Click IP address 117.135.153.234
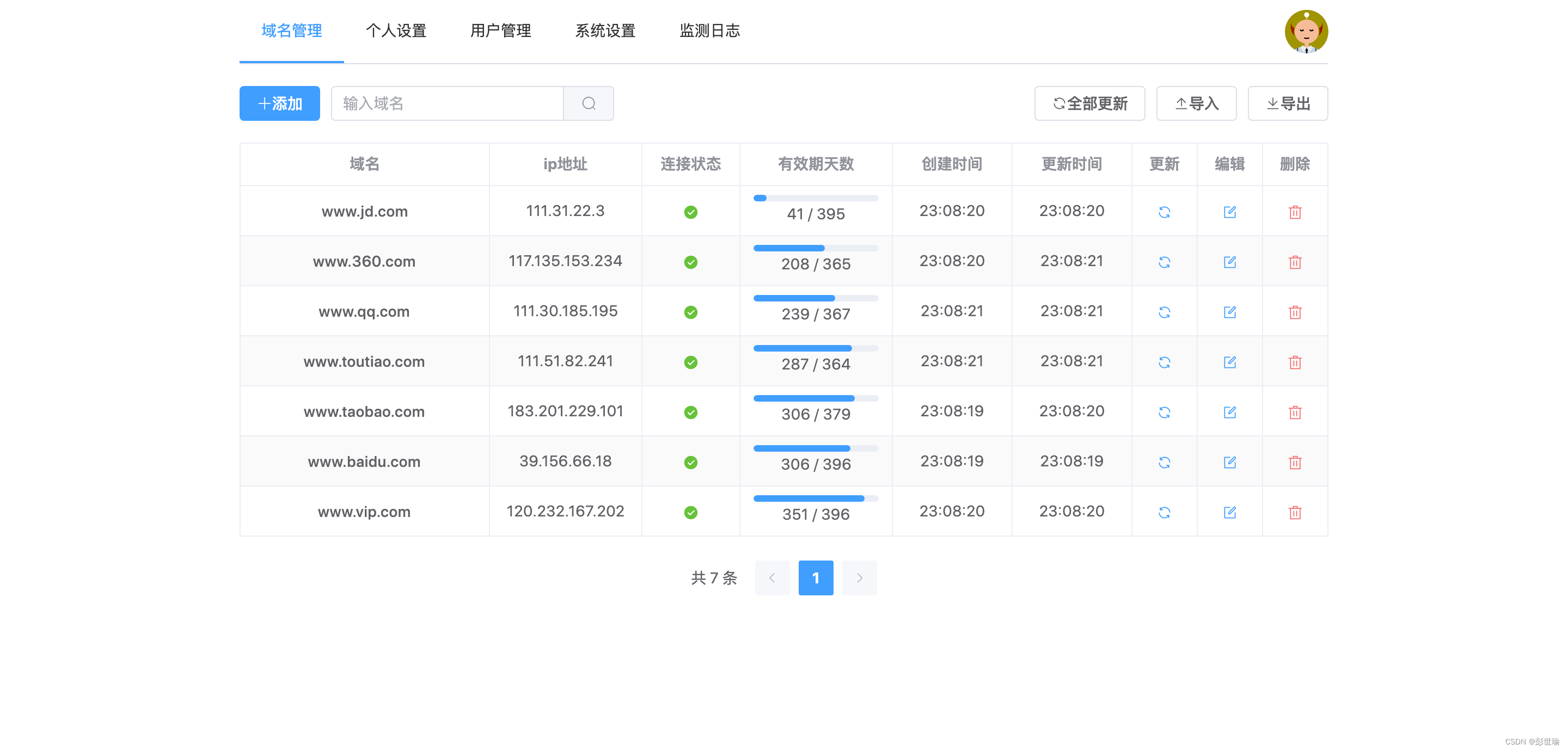 565,261
